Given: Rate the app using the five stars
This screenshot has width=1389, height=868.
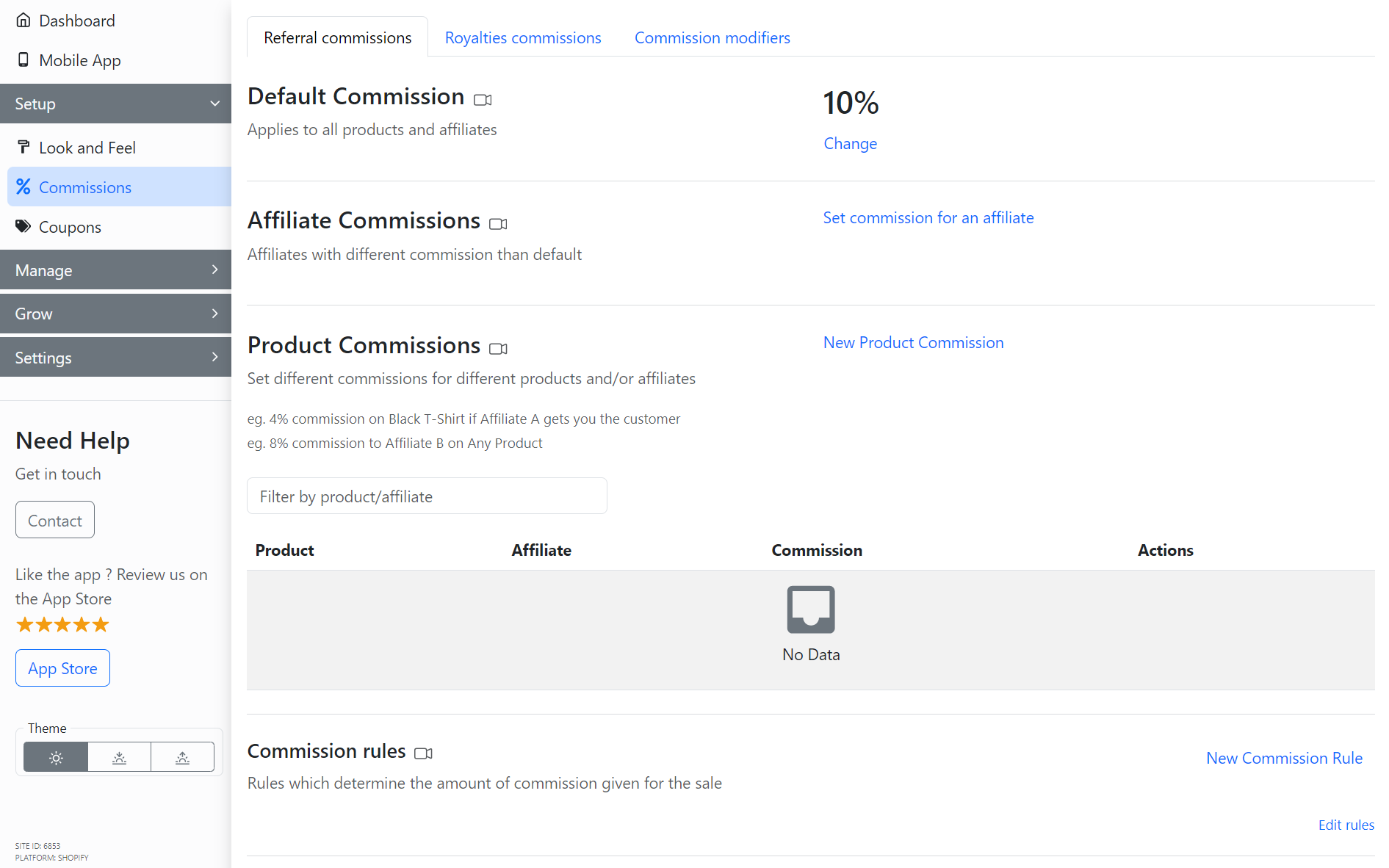Looking at the screenshot, I should (x=62, y=625).
